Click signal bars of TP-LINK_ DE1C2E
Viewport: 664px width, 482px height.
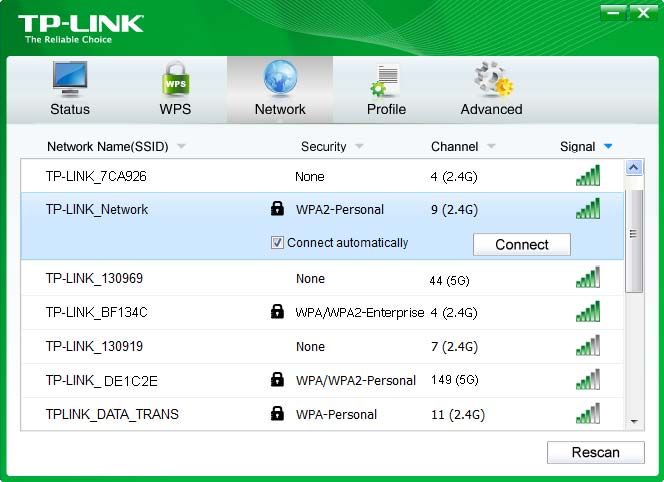coord(588,380)
